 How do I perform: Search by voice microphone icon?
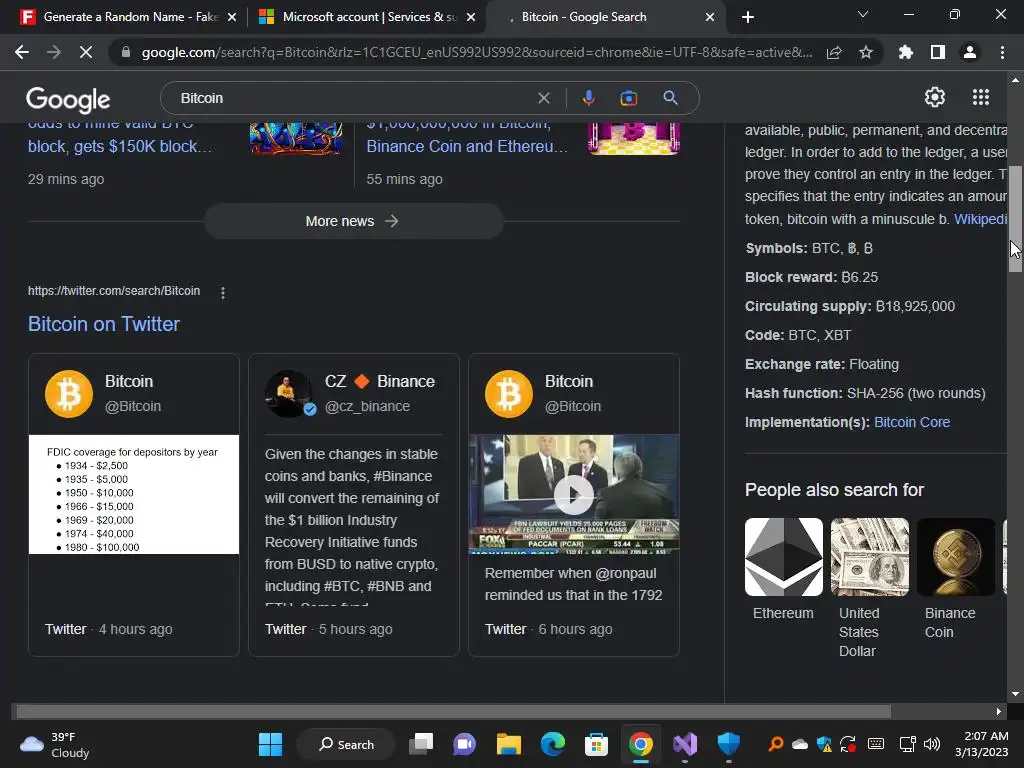(588, 98)
